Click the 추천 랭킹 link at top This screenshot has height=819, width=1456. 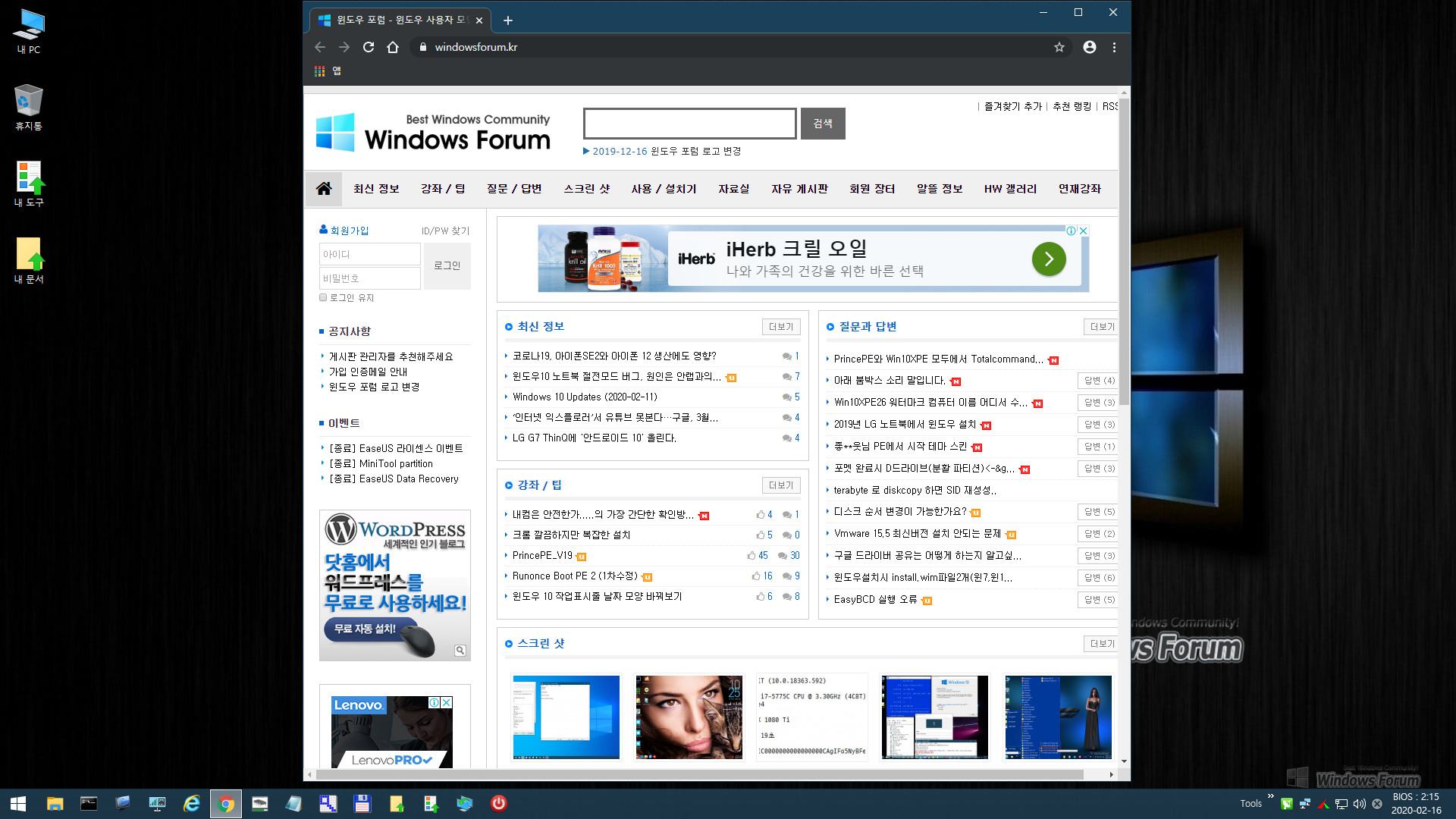point(1072,106)
